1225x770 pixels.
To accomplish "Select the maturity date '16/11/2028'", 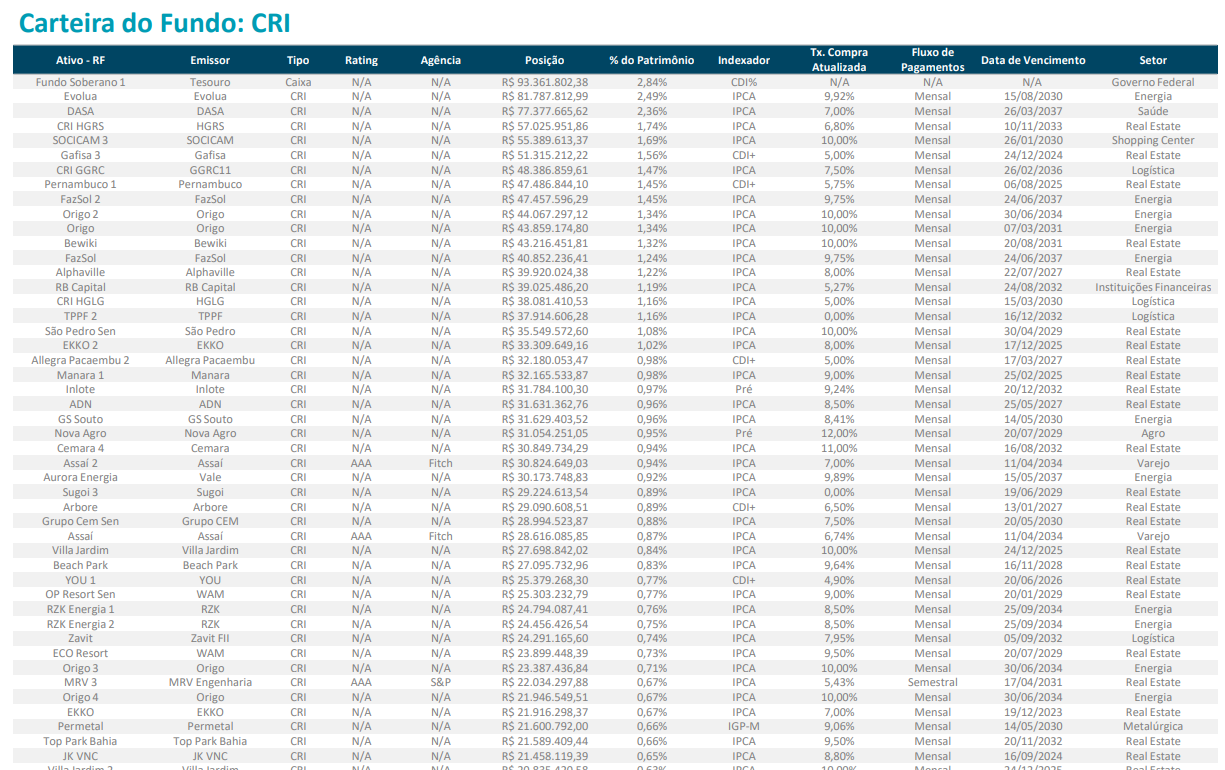I will tap(1032, 565).
